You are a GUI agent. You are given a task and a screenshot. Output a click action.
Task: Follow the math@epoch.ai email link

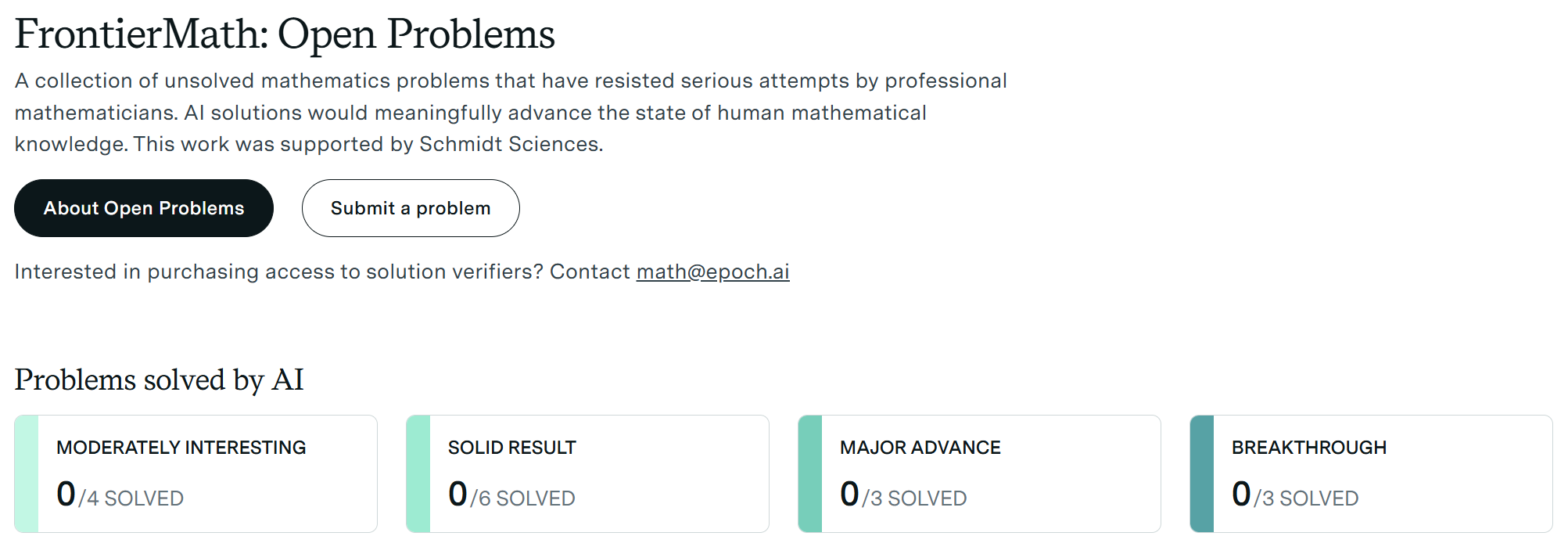pyautogui.click(x=712, y=272)
